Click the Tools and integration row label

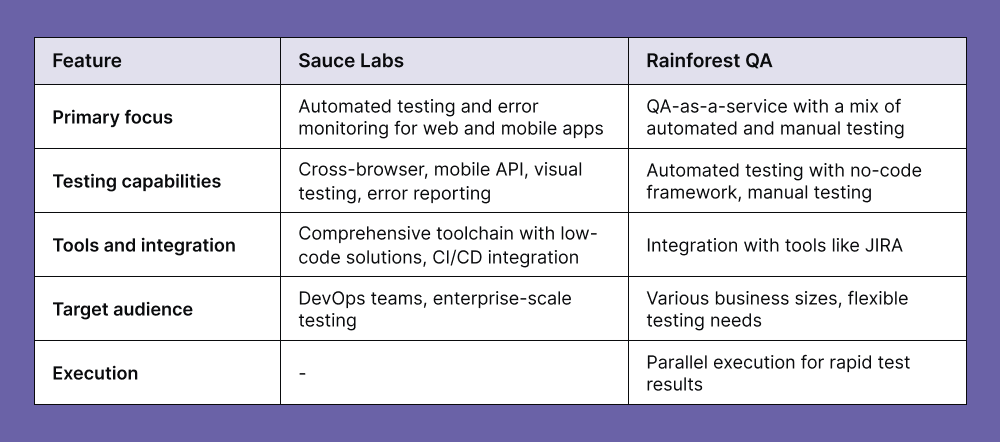pyautogui.click(x=143, y=245)
